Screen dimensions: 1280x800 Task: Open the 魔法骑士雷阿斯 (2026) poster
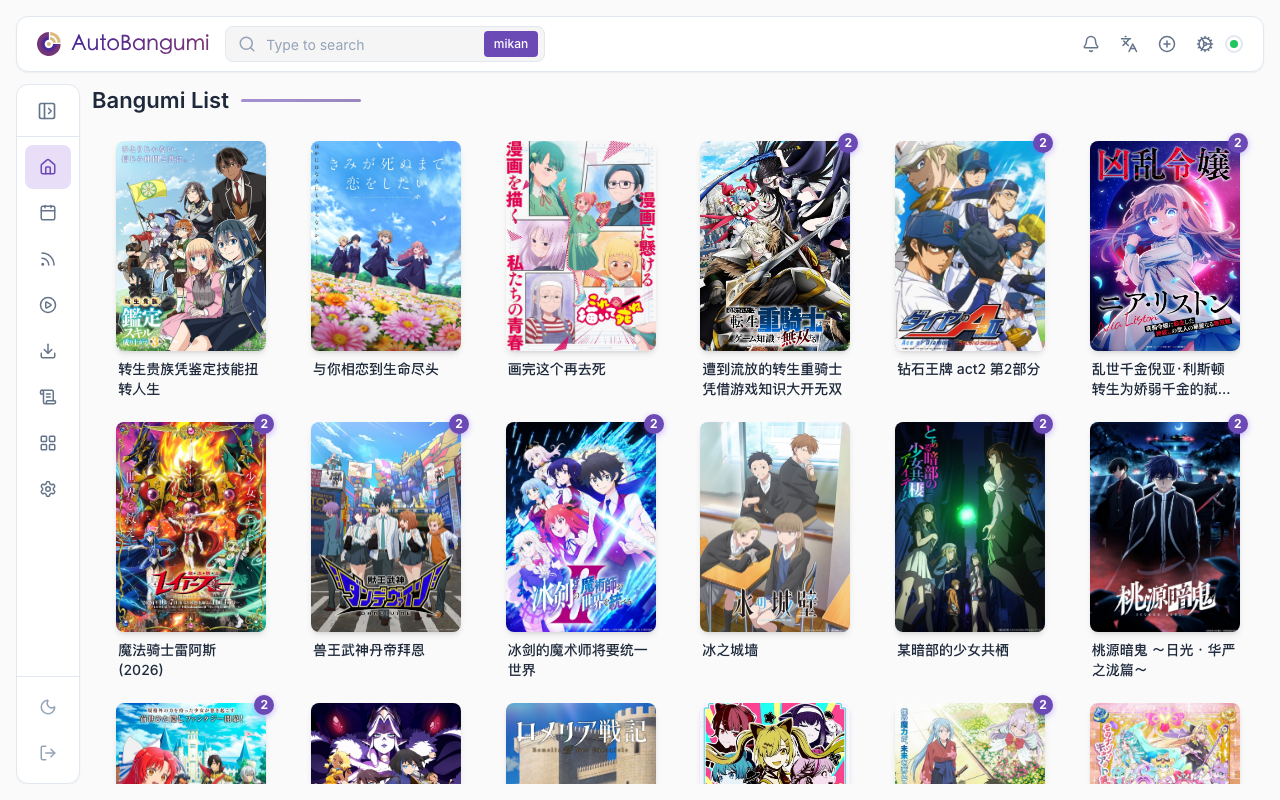pos(191,527)
